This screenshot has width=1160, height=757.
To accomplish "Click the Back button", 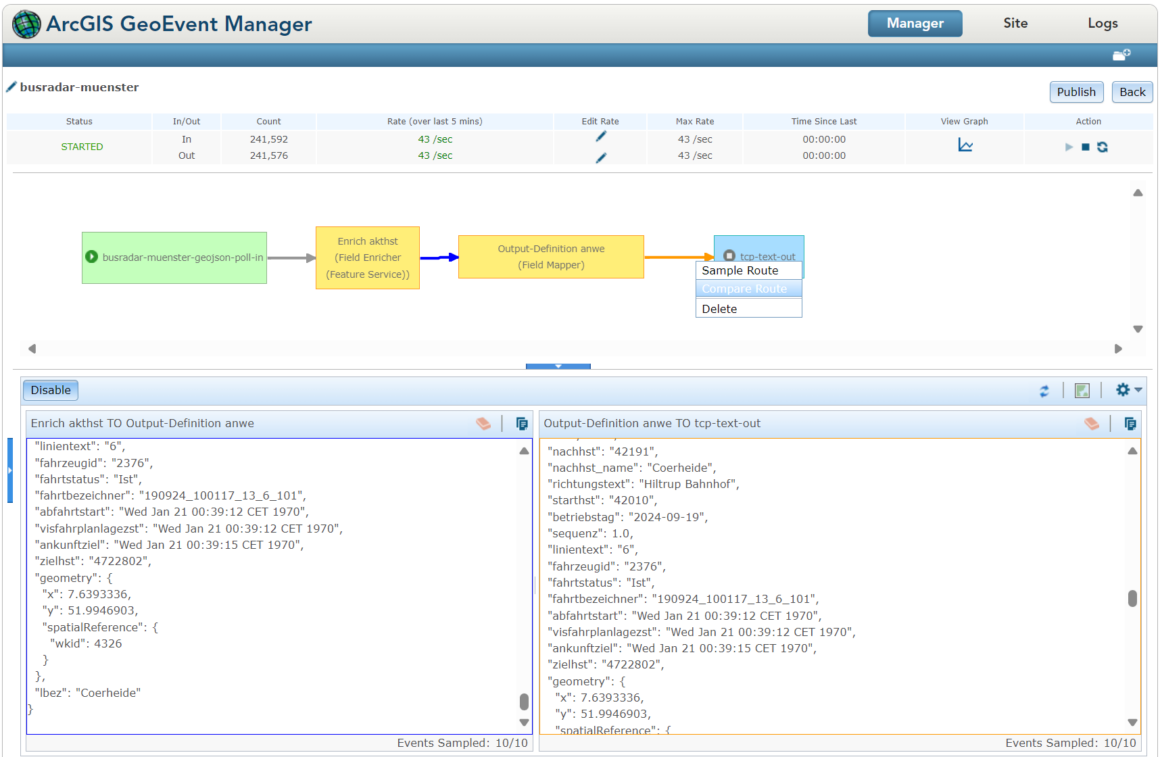I will pos(1132,92).
